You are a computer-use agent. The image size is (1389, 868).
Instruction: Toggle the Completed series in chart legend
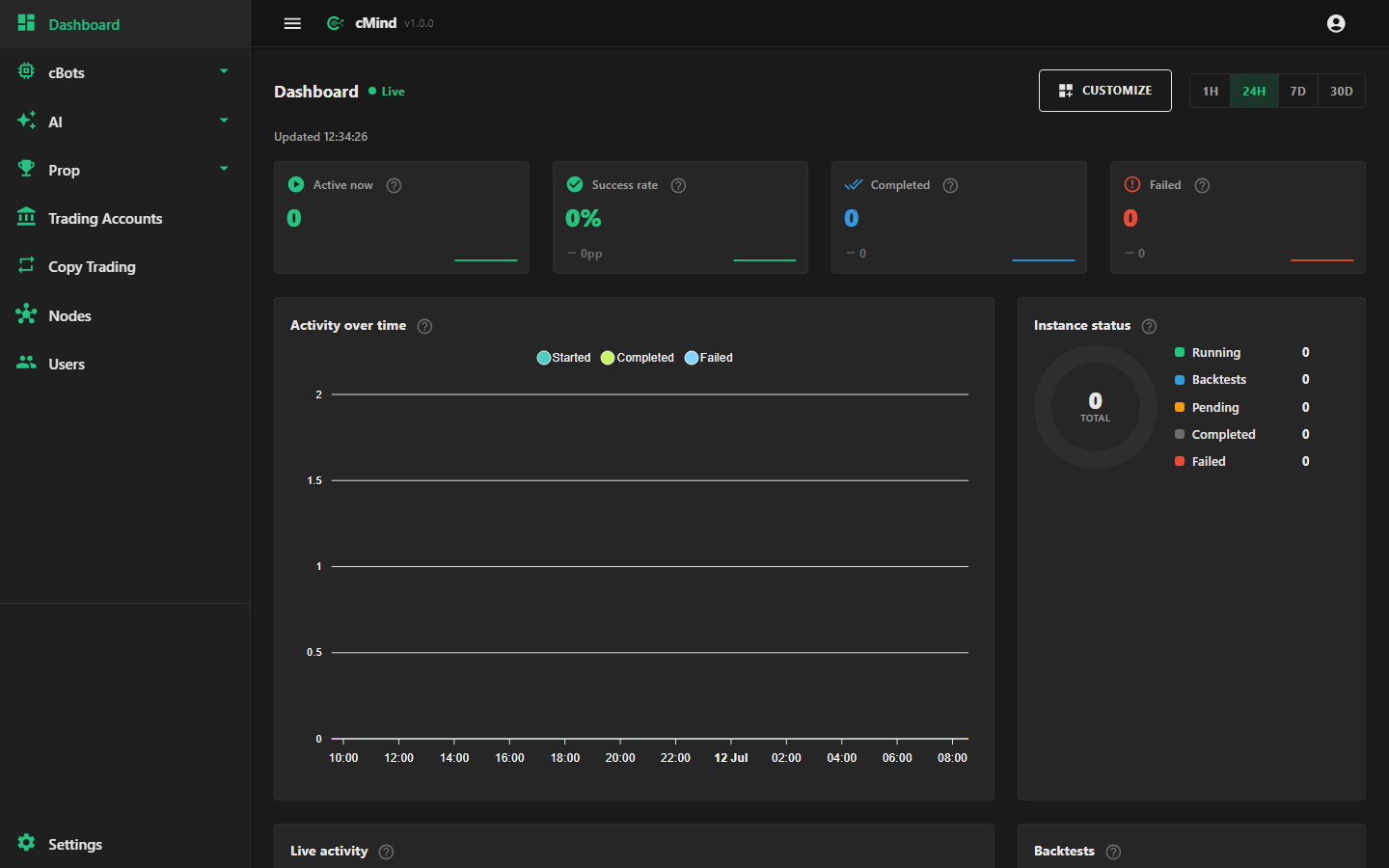[637, 358]
